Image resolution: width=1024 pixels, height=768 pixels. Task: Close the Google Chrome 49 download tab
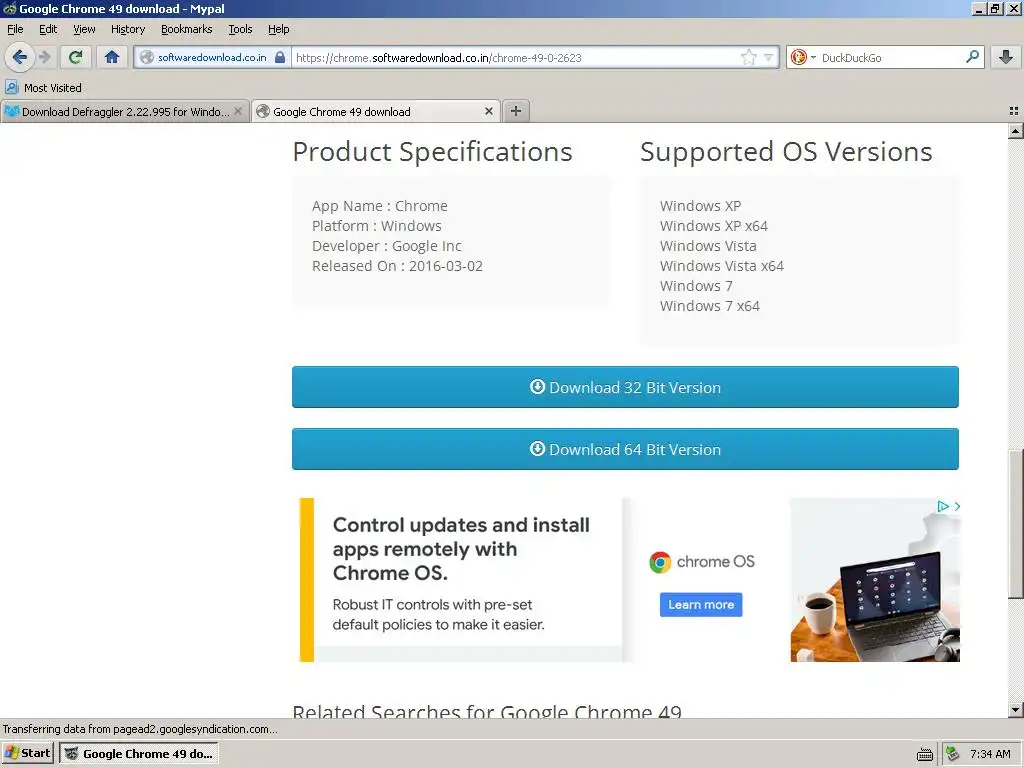point(488,112)
